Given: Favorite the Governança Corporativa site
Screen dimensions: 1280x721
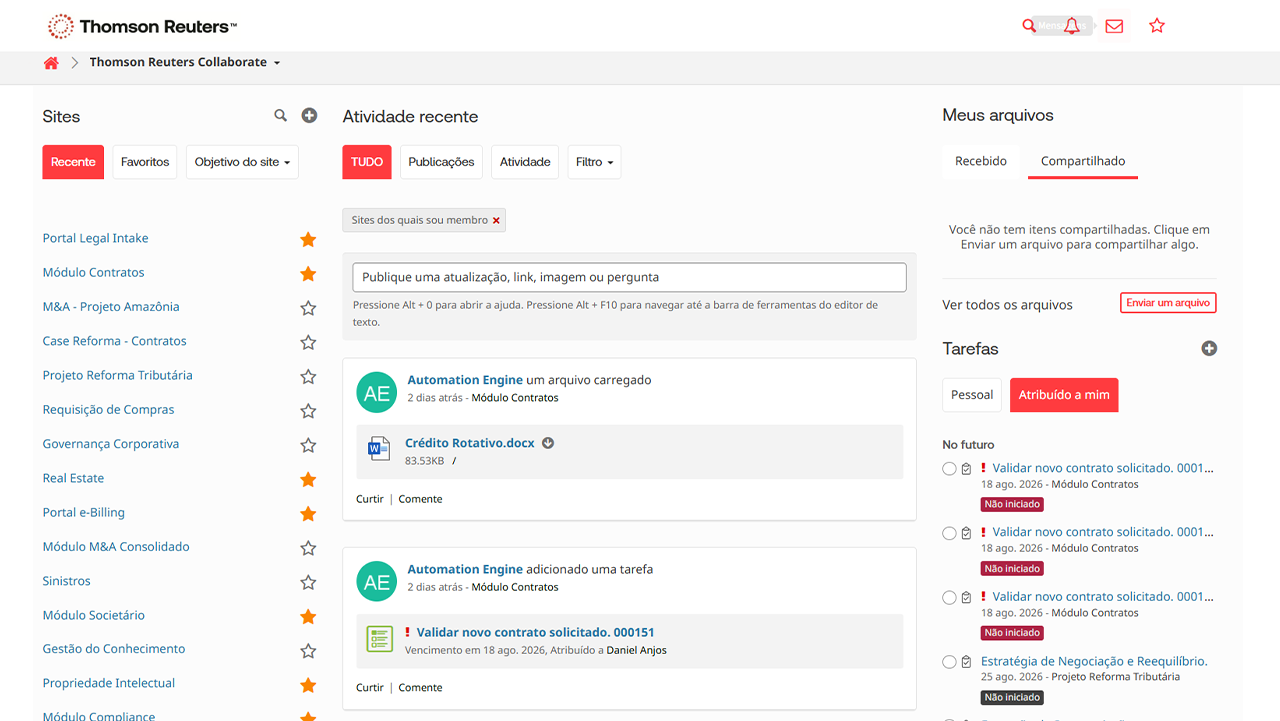Looking at the screenshot, I should (308, 445).
